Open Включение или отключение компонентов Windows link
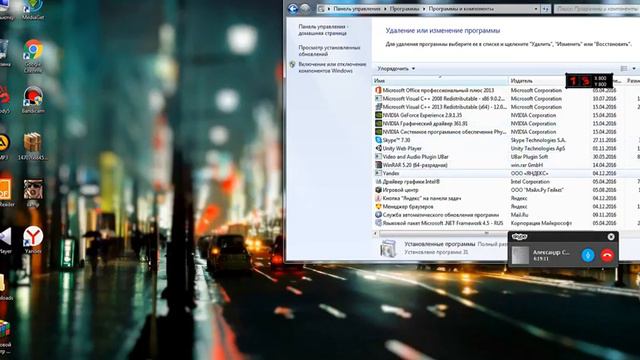This screenshot has height=360, width=640. 332,67
